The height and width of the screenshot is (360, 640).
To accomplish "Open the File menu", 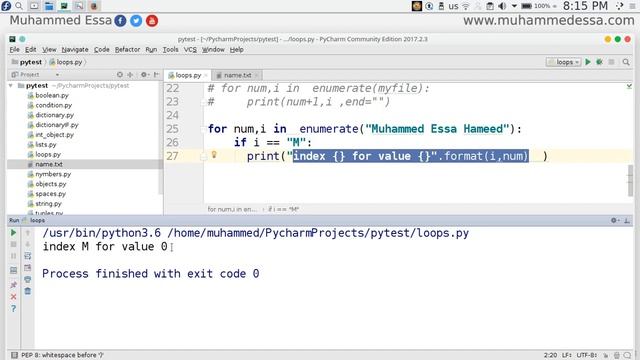I will coord(14,49).
